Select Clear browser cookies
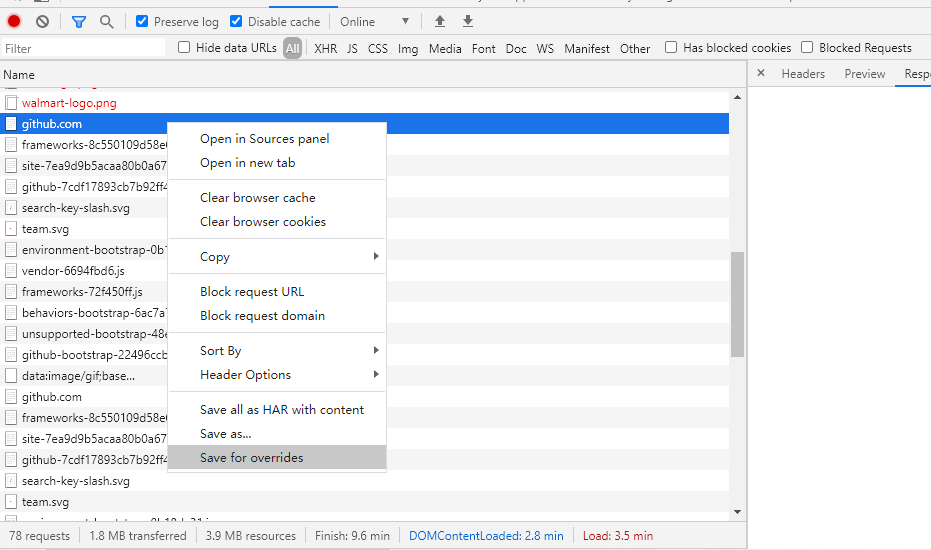The height and width of the screenshot is (550, 931). pos(277,222)
